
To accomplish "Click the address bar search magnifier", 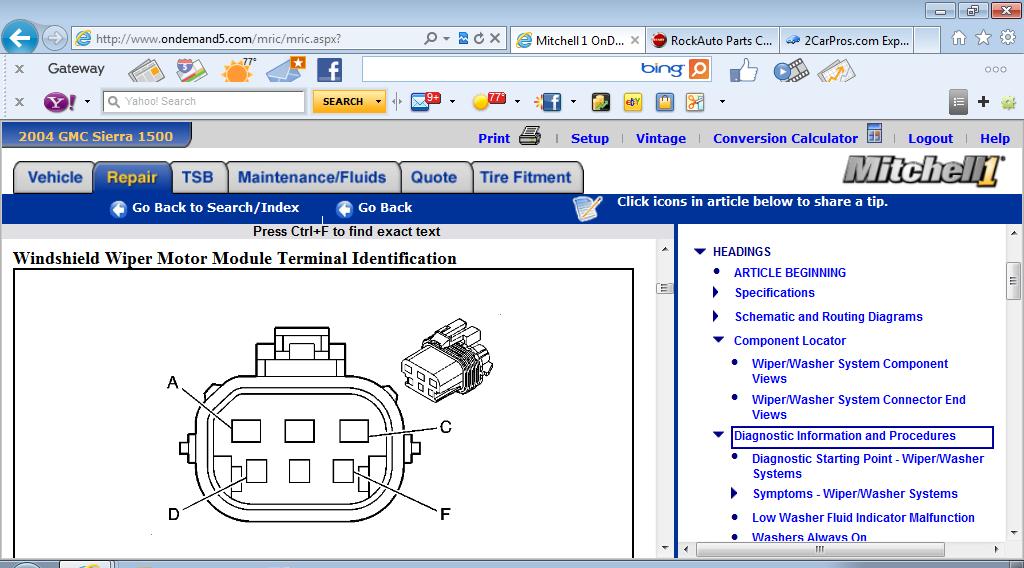I will (x=430, y=39).
